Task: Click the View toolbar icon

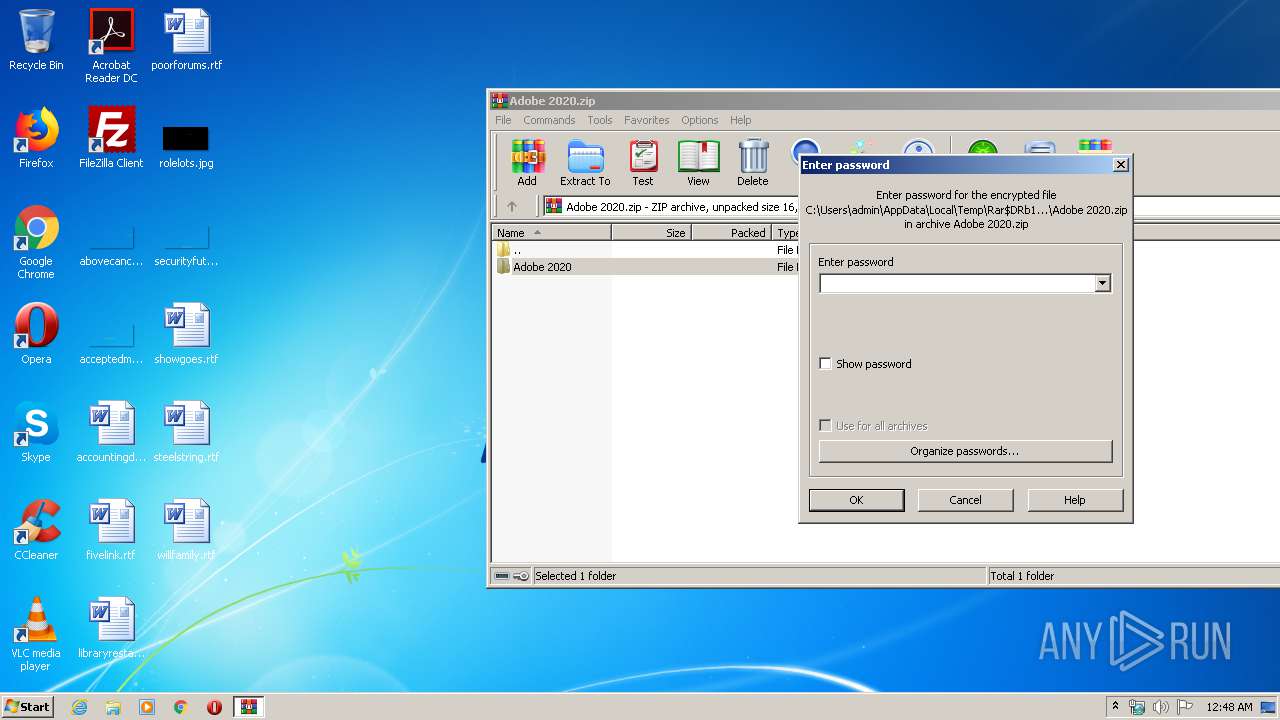Action: 698,163
